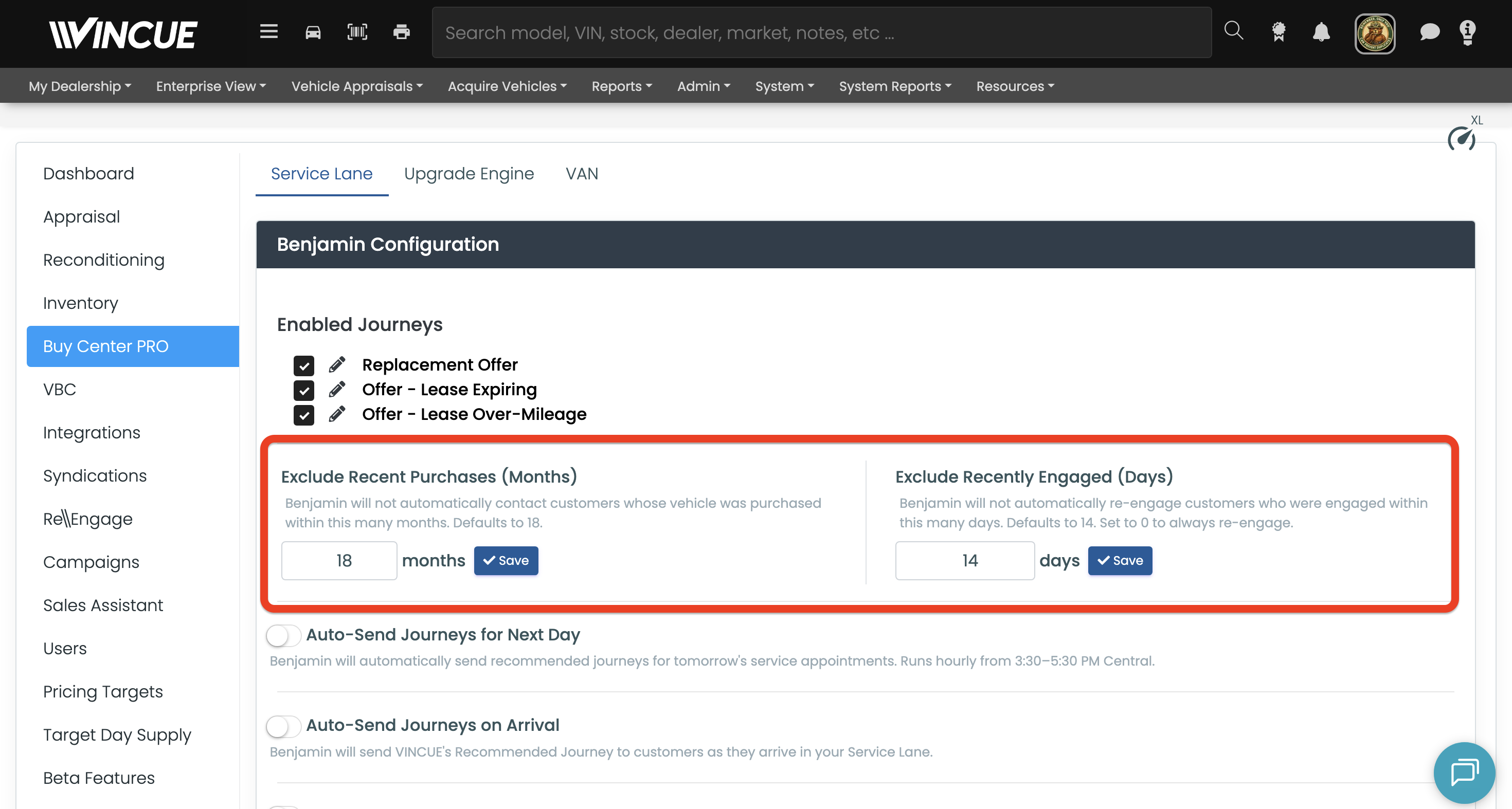Open Pricing Targets settings
1512x809 pixels.
133,692
